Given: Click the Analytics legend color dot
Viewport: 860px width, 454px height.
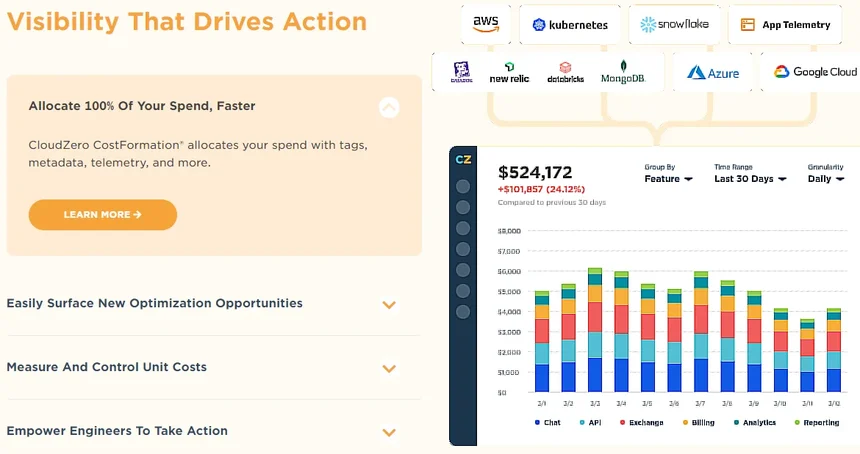Looking at the screenshot, I should click(x=736, y=423).
